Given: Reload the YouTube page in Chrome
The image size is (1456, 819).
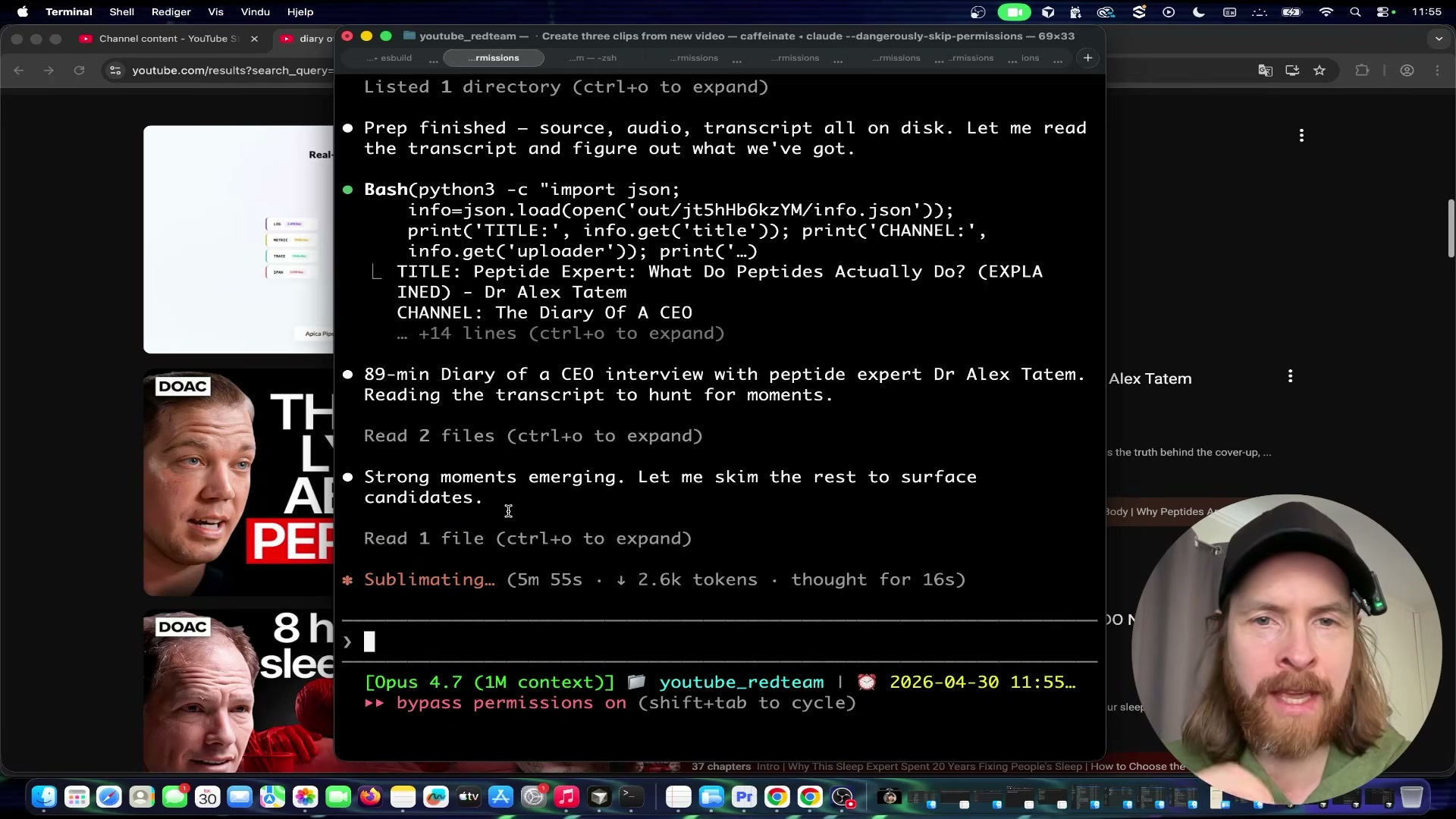Looking at the screenshot, I should point(79,71).
